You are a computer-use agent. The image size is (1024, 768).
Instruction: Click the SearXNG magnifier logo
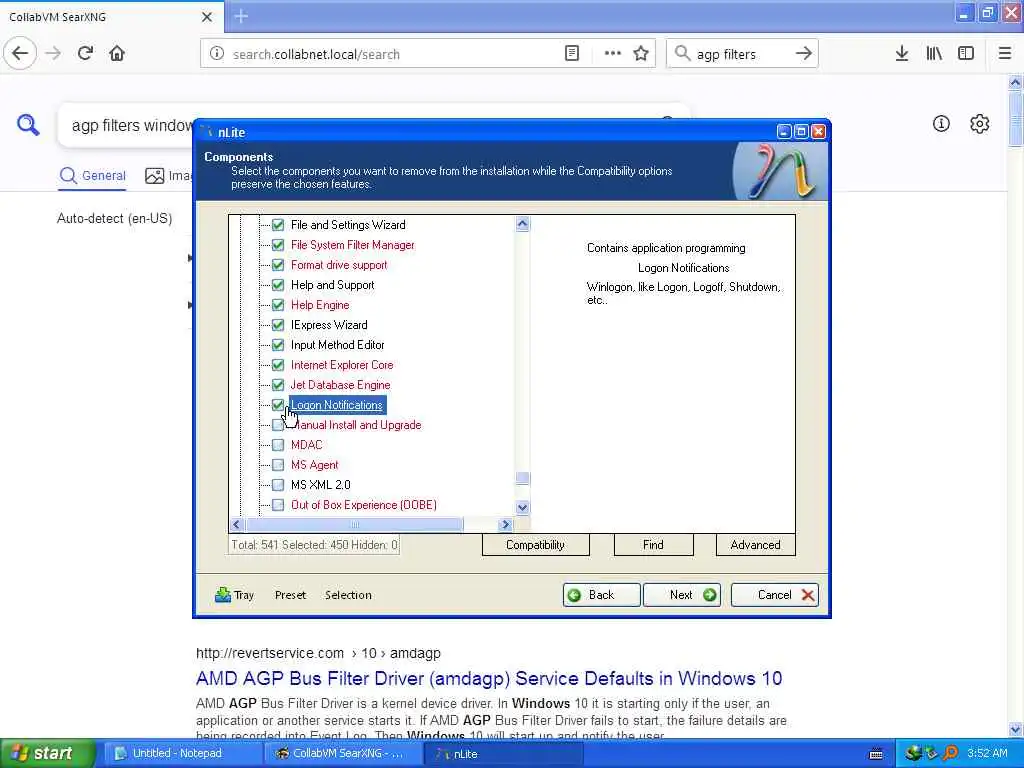28,124
